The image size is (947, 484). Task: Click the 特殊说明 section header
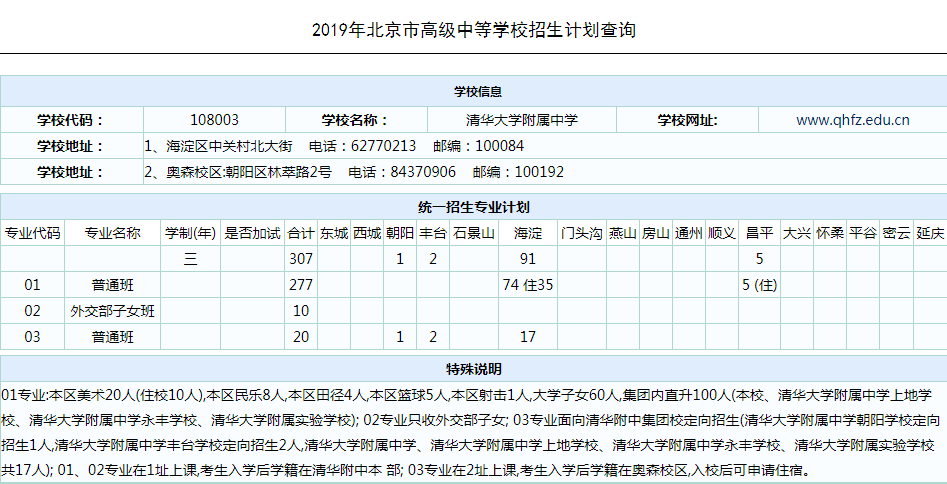[474, 369]
